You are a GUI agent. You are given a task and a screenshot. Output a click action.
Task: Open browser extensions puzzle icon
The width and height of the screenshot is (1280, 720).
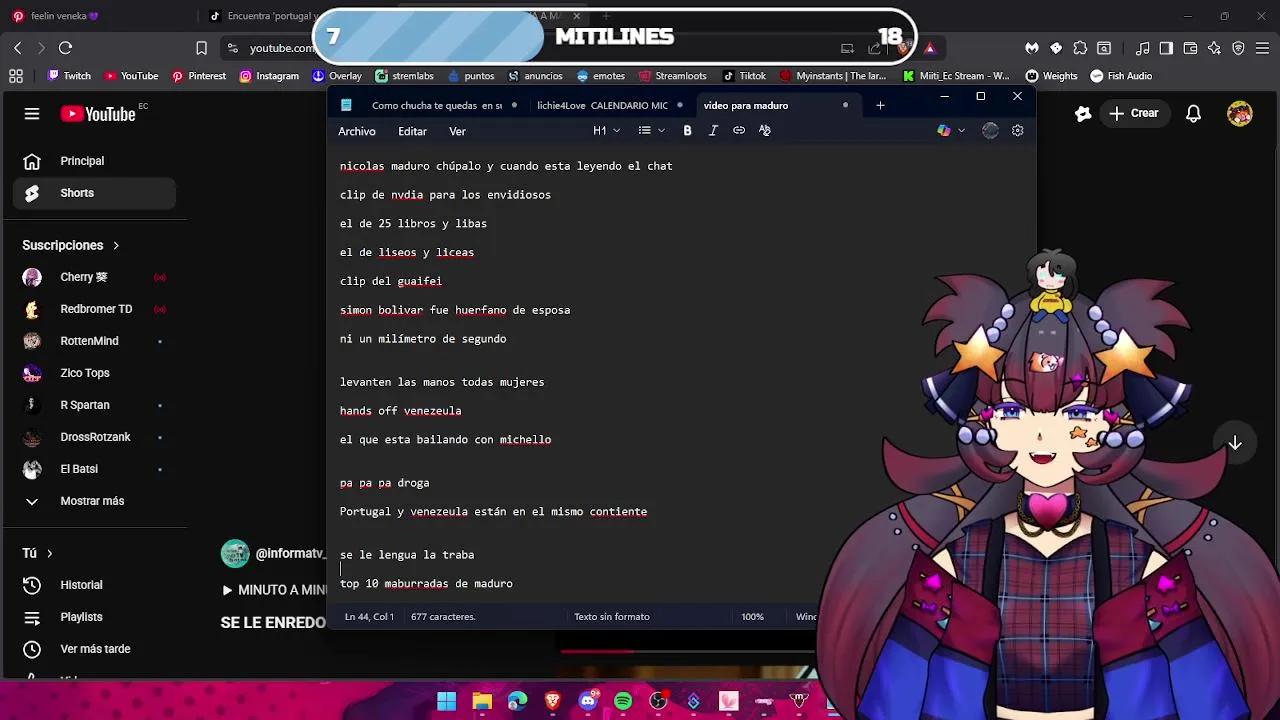pyautogui.click(x=1080, y=48)
